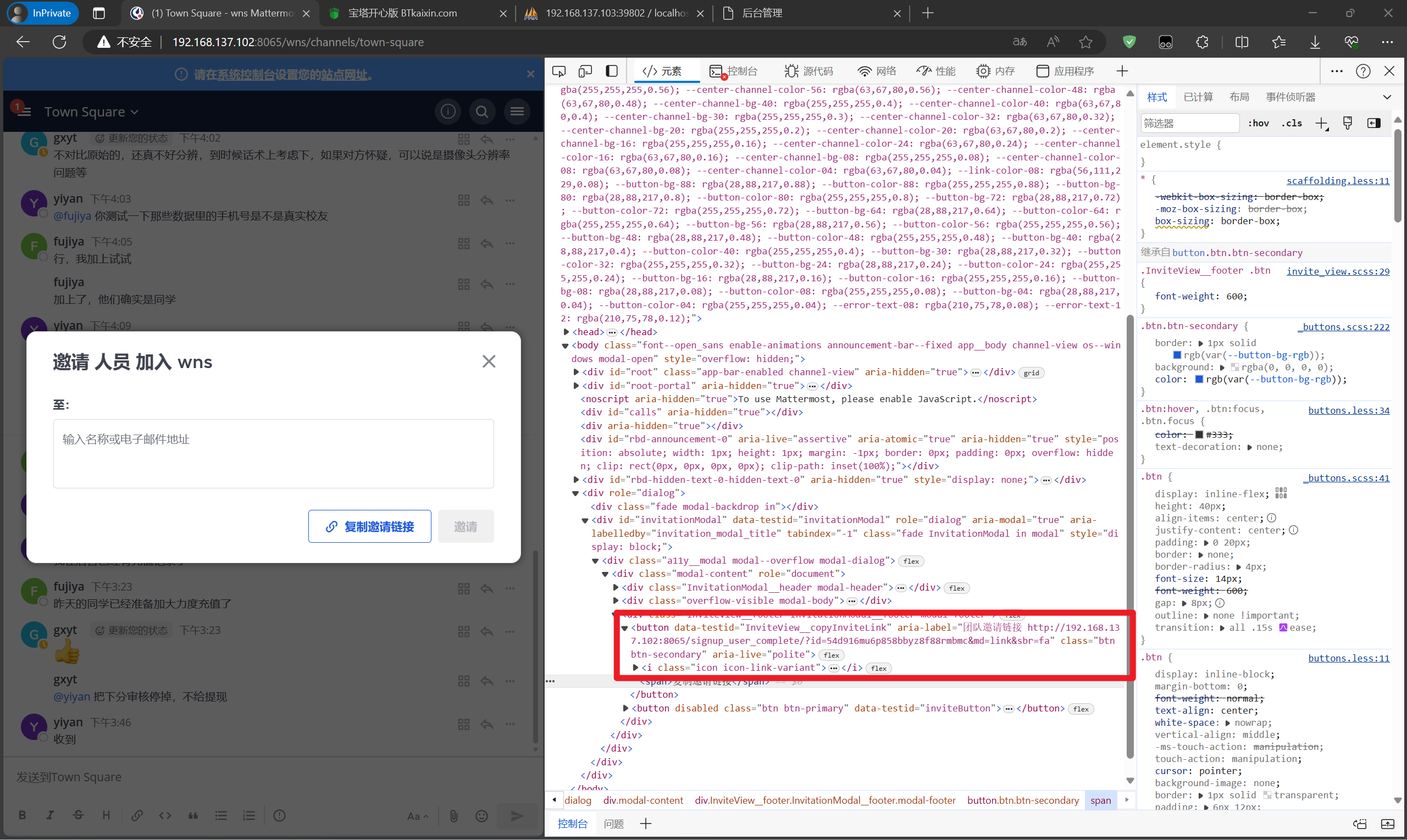Toggle the :hov element state panel
1407x840 pixels.
click(x=1258, y=124)
